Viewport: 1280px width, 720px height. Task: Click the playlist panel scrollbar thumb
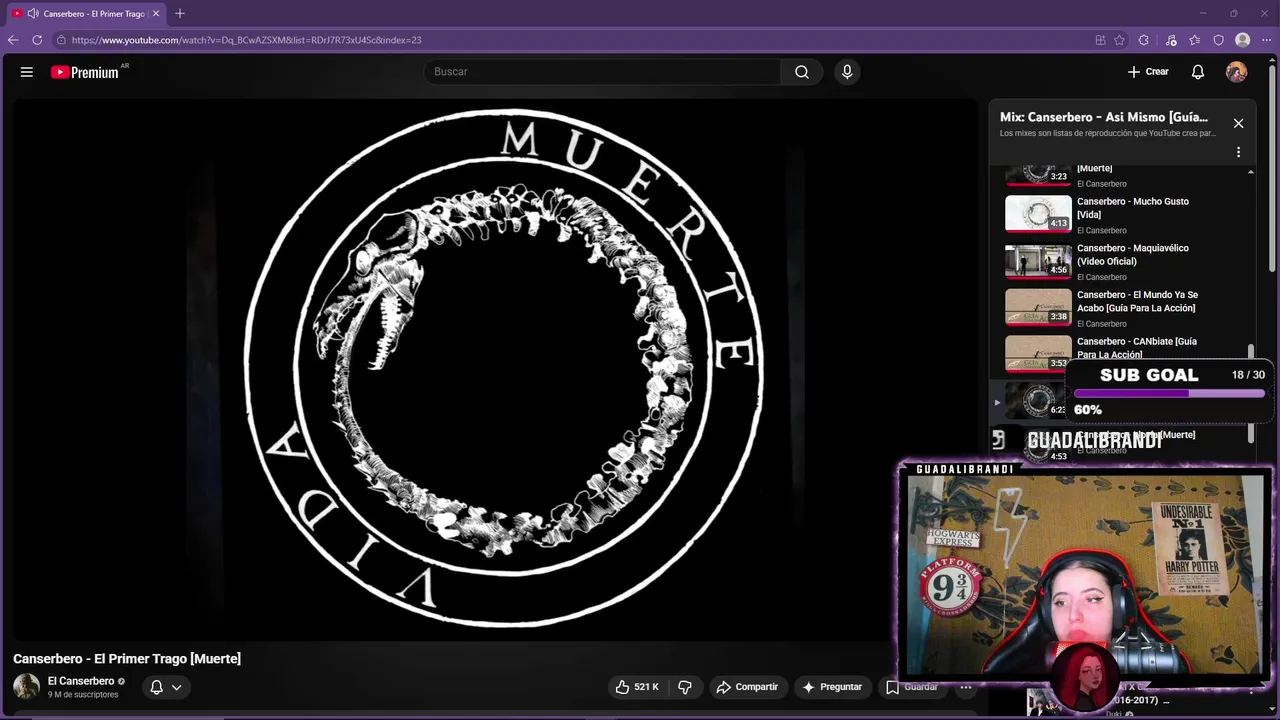tap(1250, 395)
